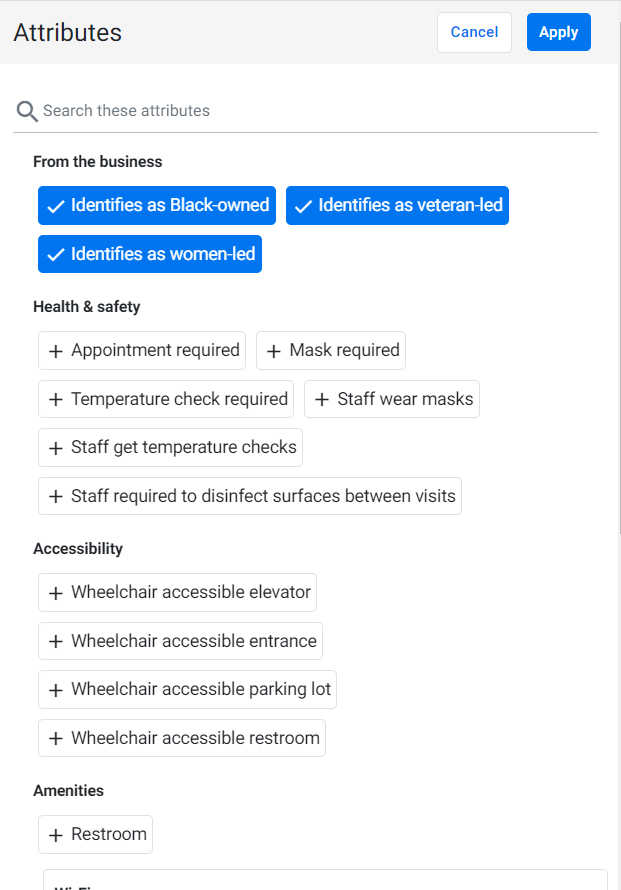The height and width of the screenshot is (890, 621).
Task: Select Wheelchair accessible entrance attribute
Action: point(181,641)
